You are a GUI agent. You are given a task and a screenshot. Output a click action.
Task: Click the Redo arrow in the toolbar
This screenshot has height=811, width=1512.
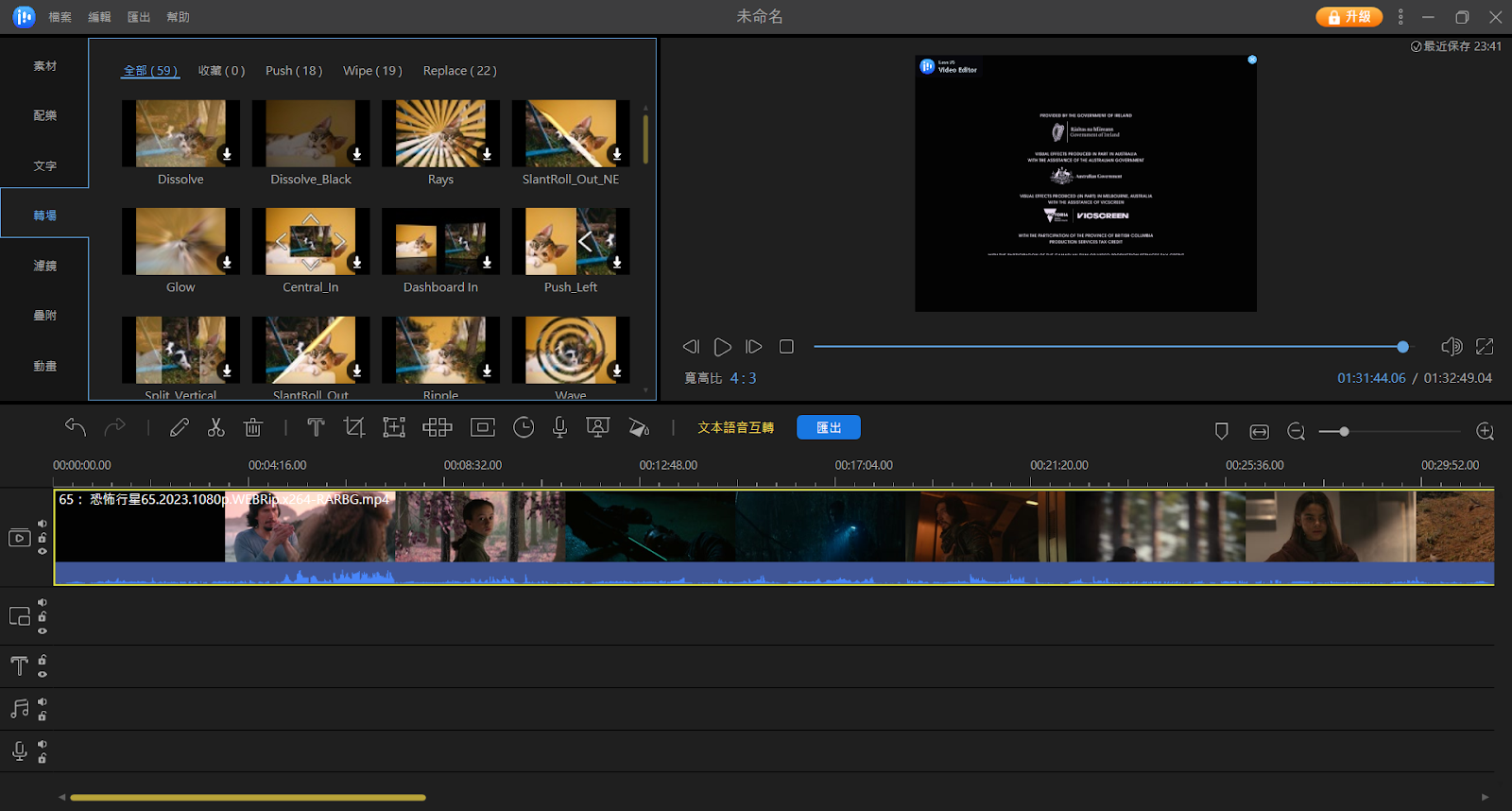(114, 427)
